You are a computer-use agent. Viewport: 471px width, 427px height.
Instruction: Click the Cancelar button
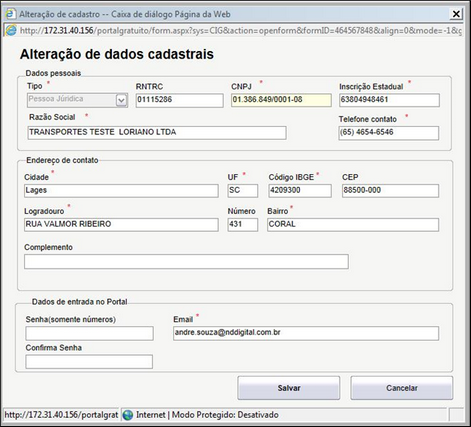(x=402, y=388)
